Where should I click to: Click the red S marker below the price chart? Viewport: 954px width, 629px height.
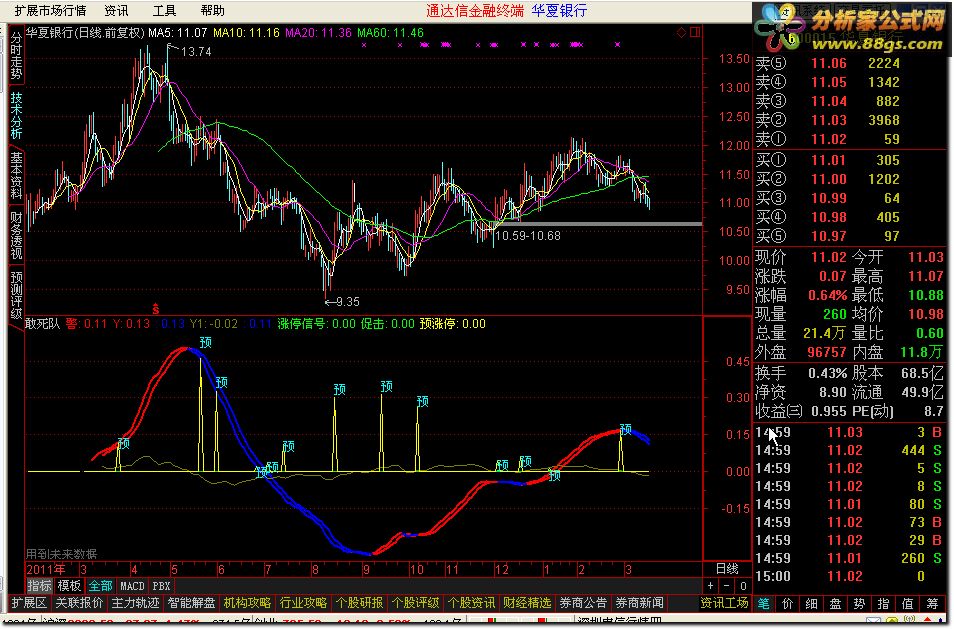point(156,309)
